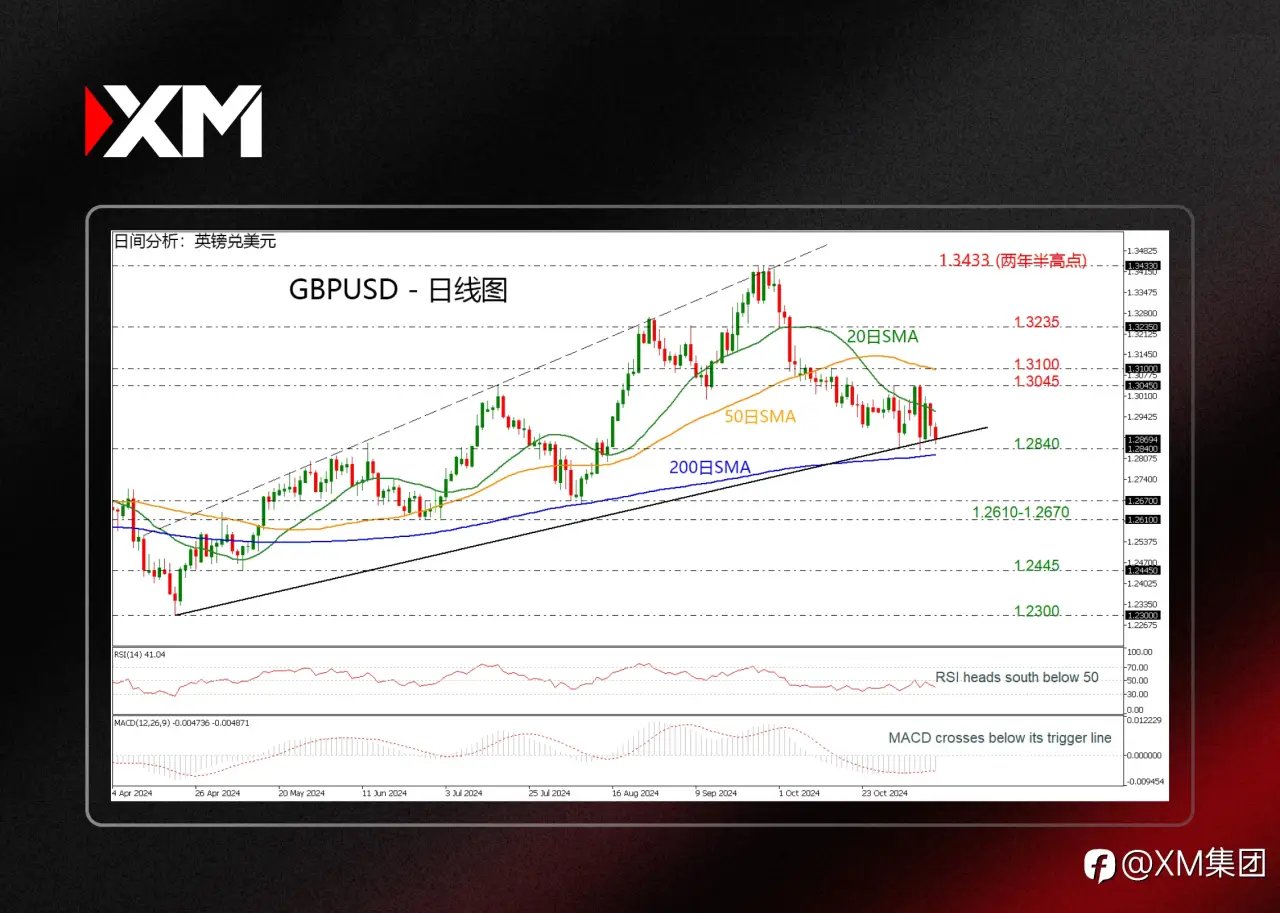Click the '20 May 2024' date label
The width and height of the screenshot is (1280, 913).
[300, 794]
